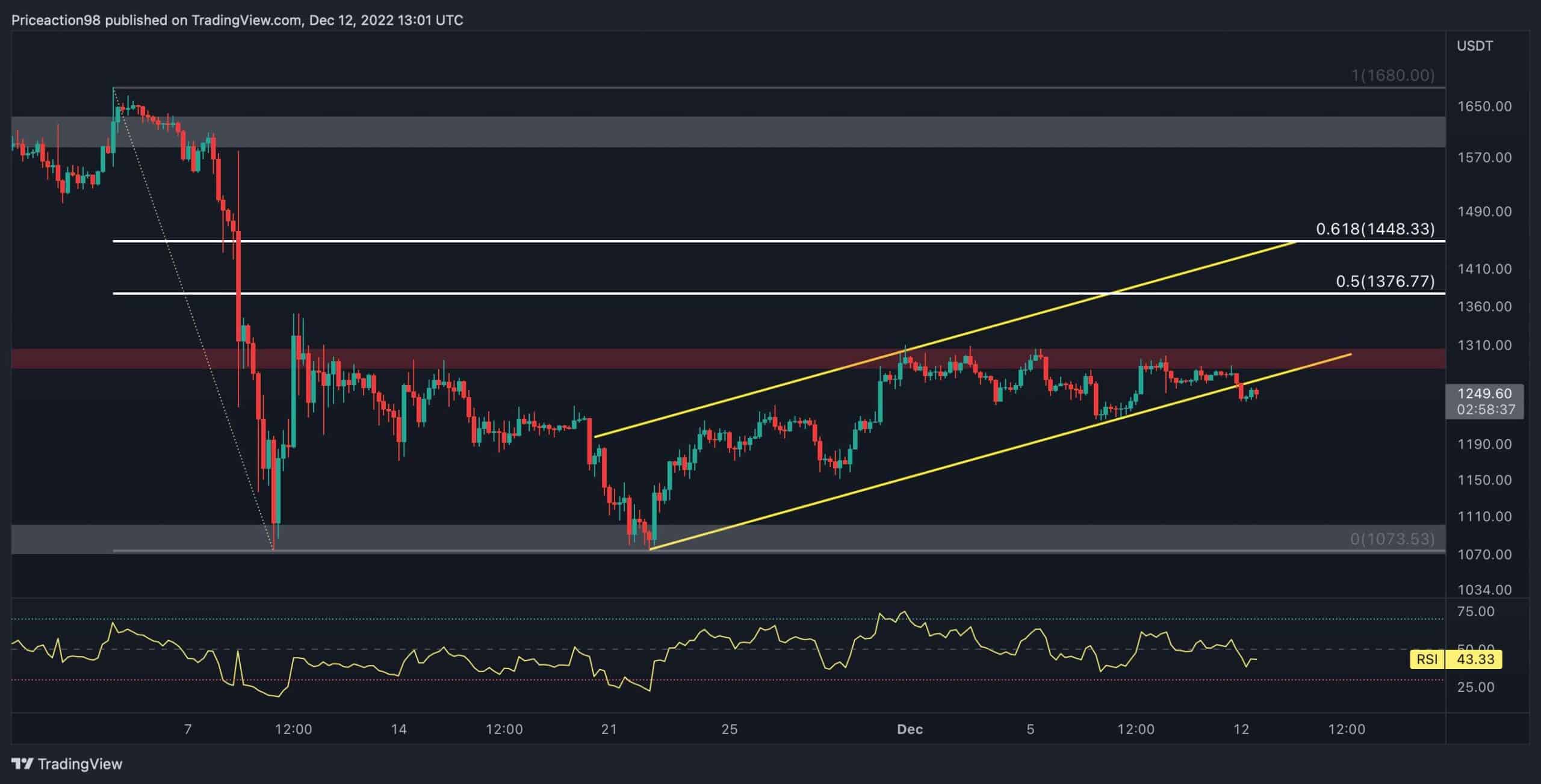
Task: Click the 0.5(1376.77) Fibonacci label
Action: (x=1384, y=281)
